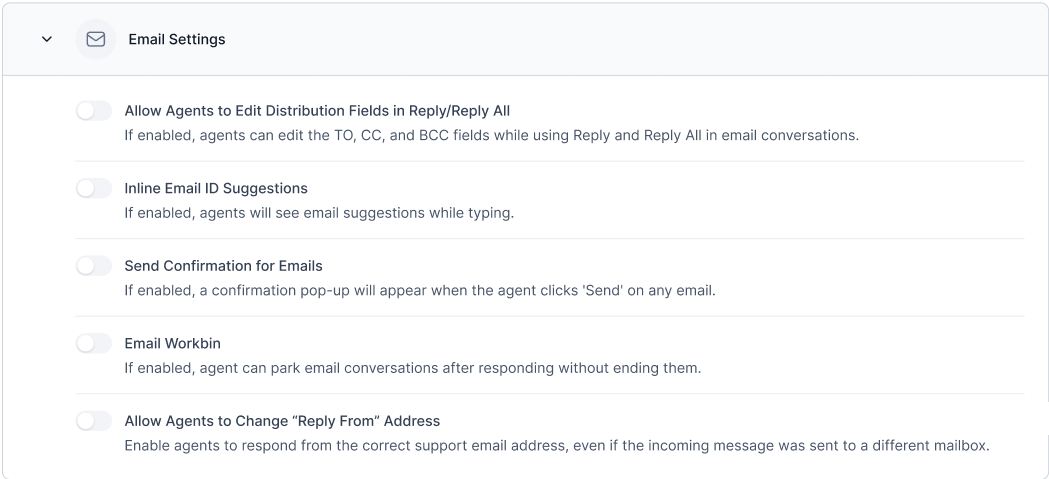The width and height of the screenshot is (1049, 479).
Task: Click the 'Edit Distribution Fields in Reply/Reply All' label
Action: point(317,111)
